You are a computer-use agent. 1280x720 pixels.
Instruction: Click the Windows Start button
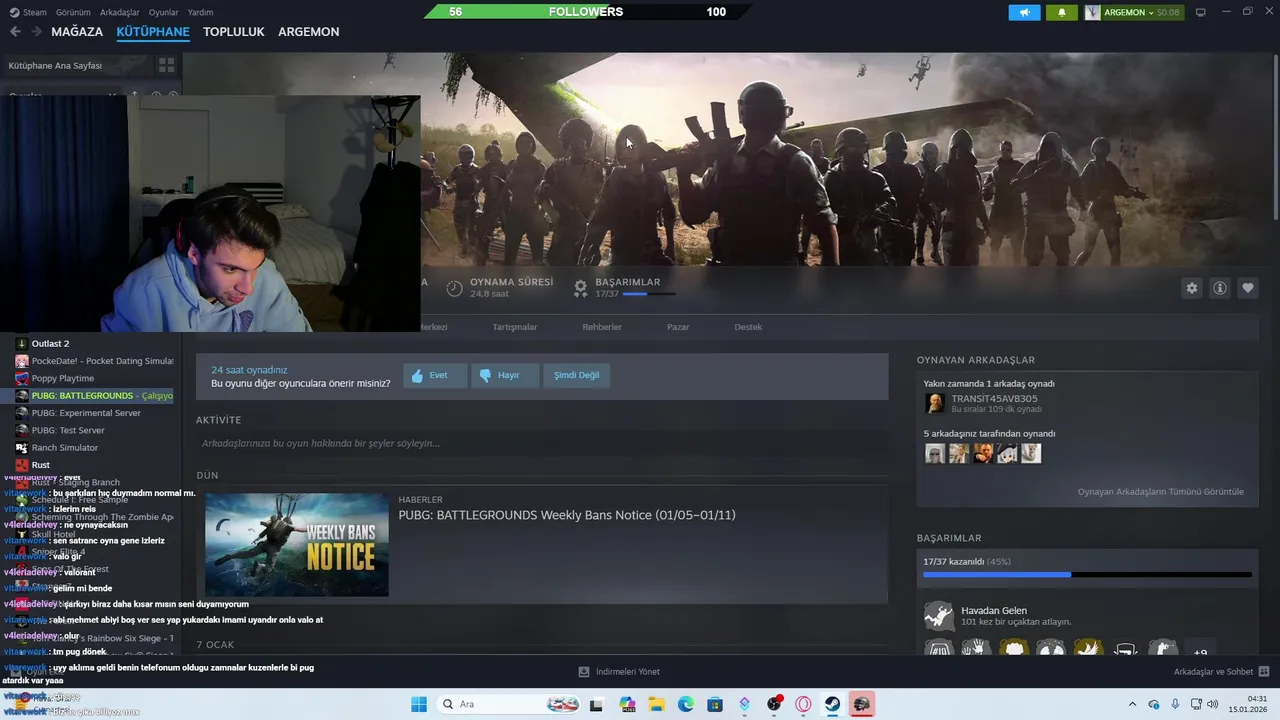point(419,704)
